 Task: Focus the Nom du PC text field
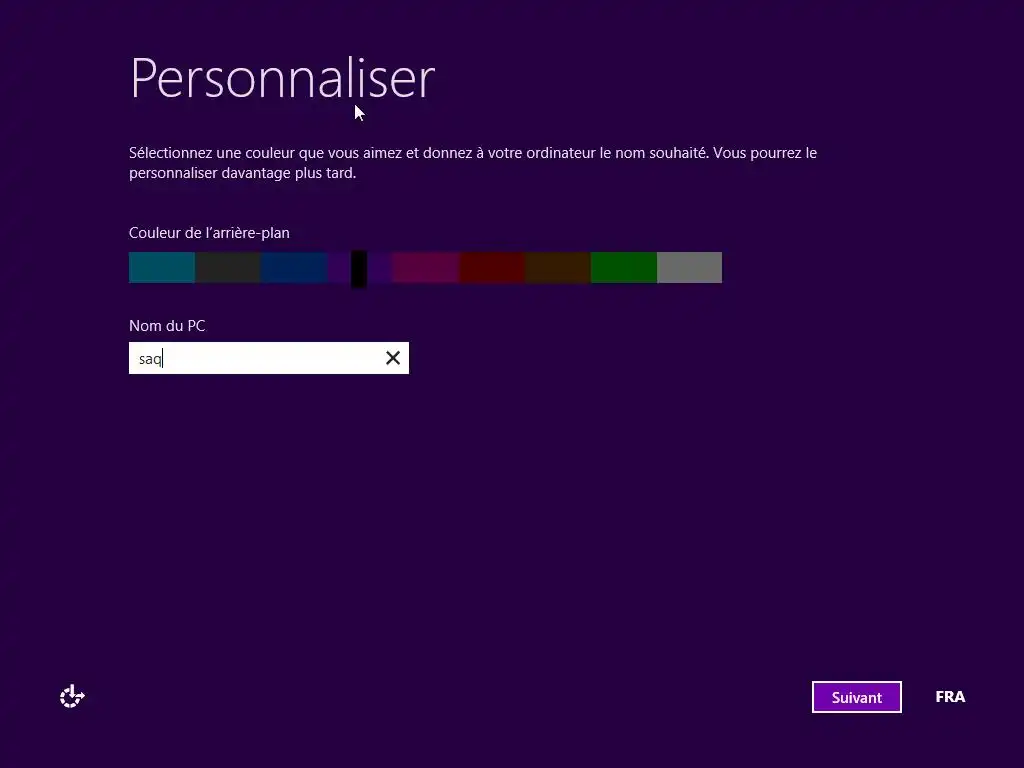[x=268, y=358]
